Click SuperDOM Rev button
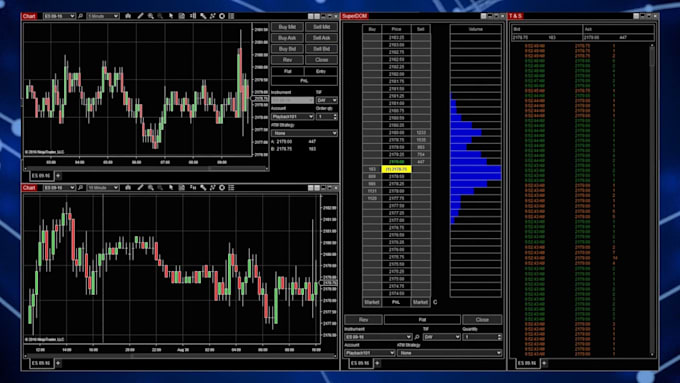Screen dimensions: 680x383 (363, 320)
